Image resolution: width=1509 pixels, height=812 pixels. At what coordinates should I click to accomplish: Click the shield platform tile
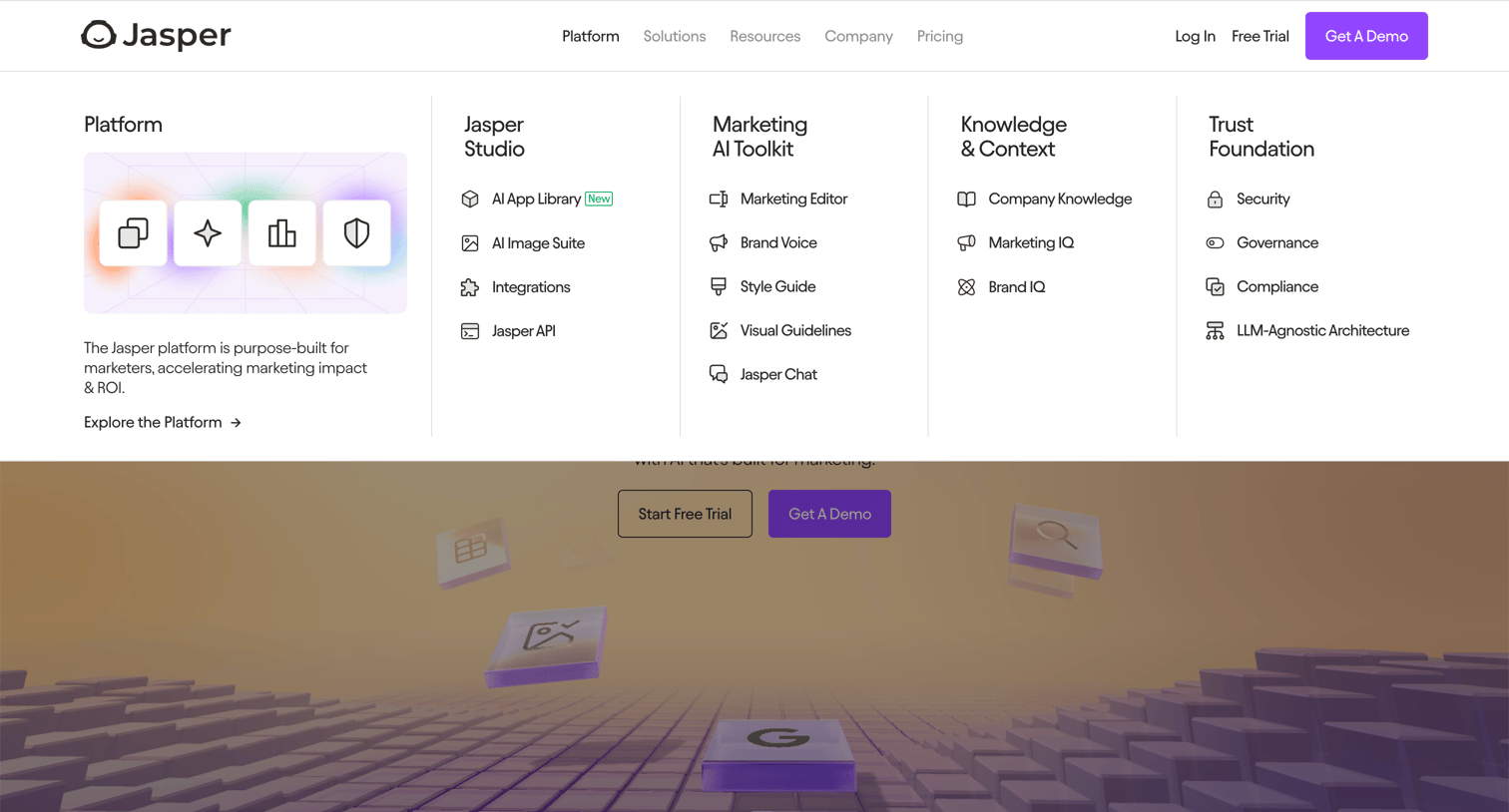[x=357, y=233]
